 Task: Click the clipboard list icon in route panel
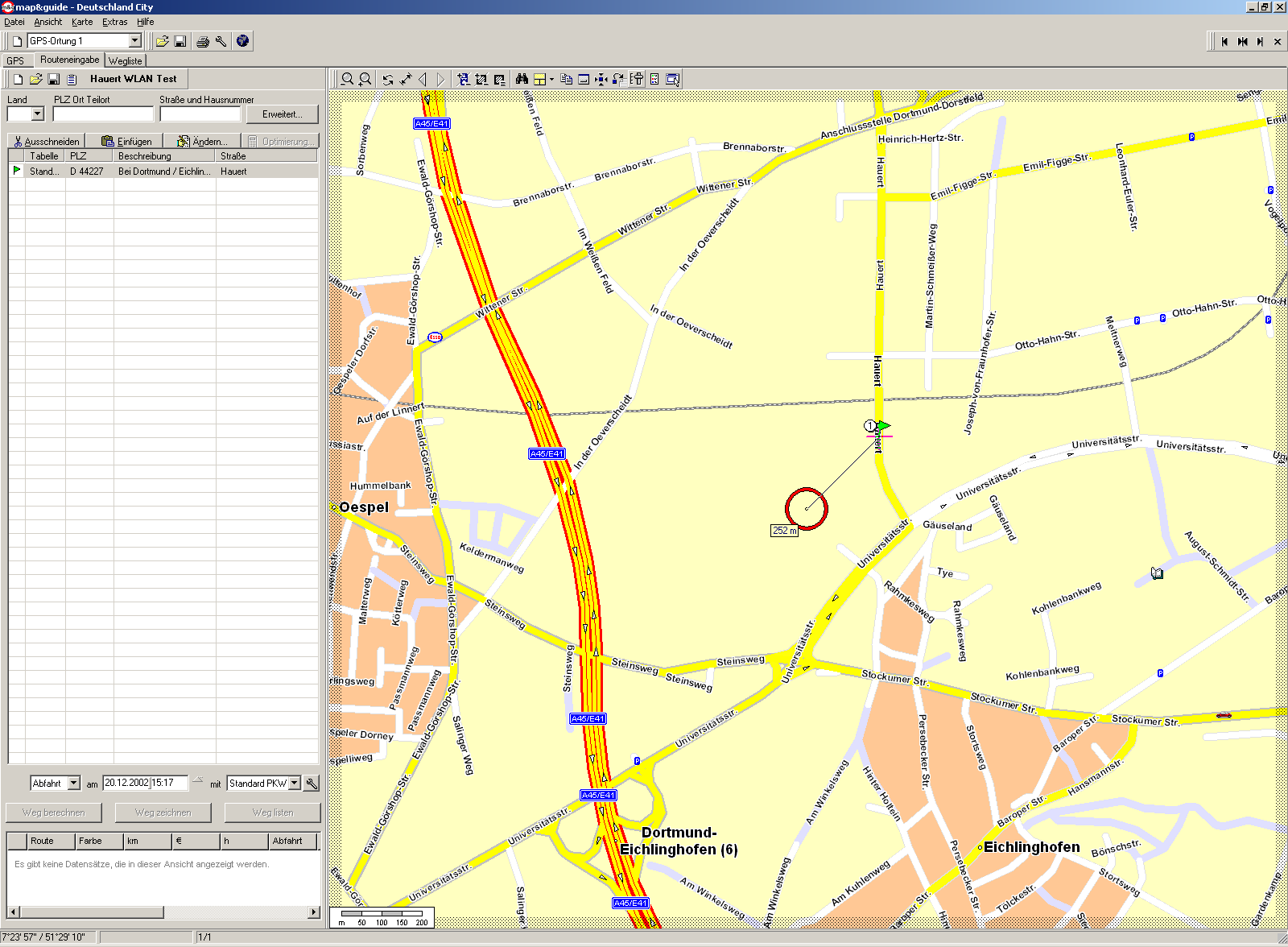tap(72, 79)
